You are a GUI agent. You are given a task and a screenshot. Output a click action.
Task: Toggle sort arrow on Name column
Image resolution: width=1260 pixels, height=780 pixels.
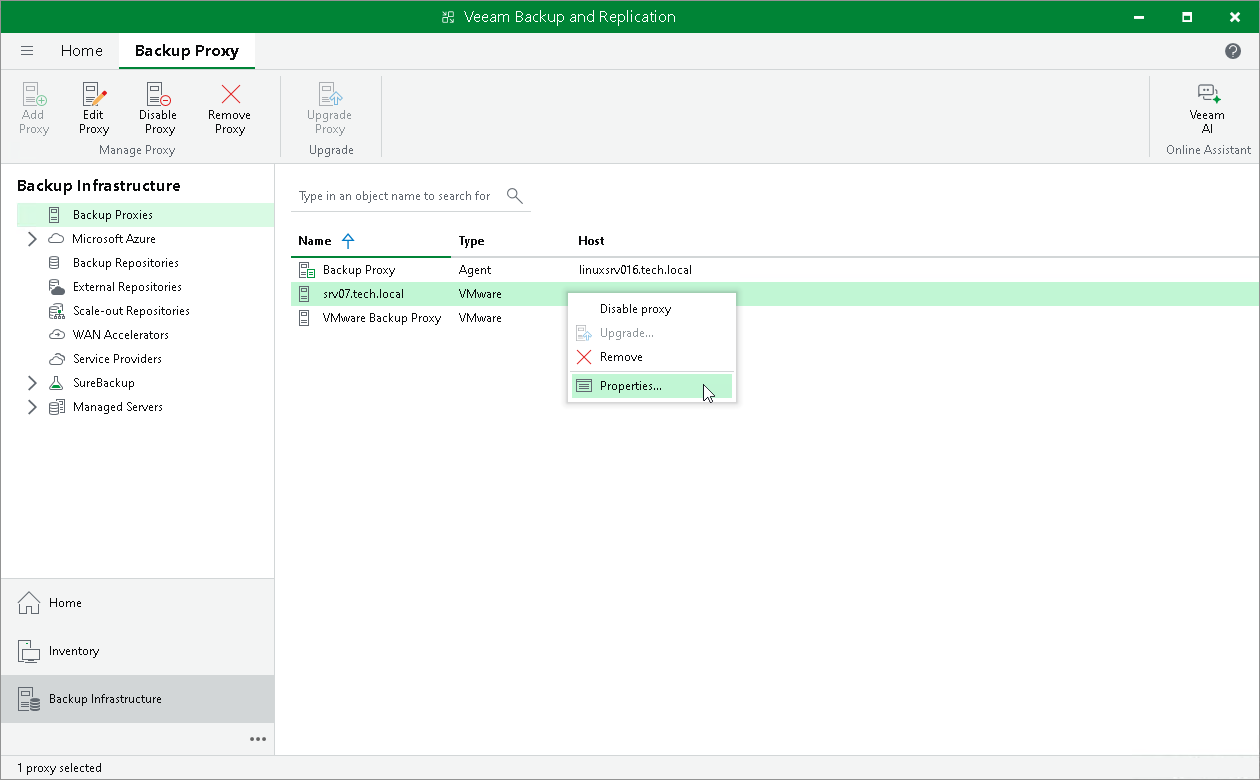348,241
